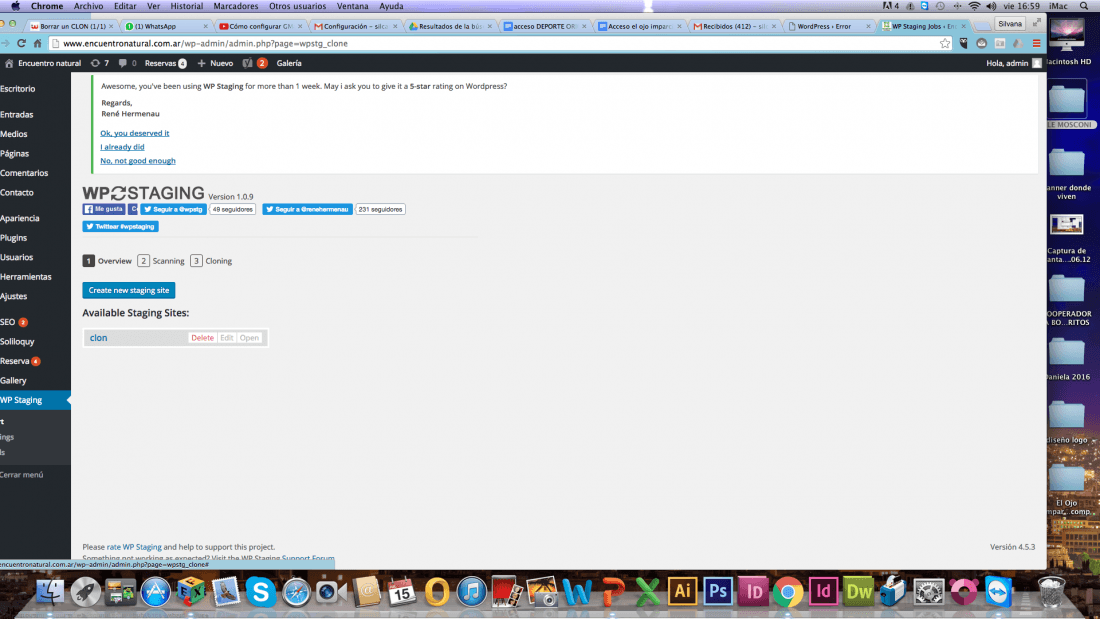
Task: Reload the page with the refresh icon
Action: [22, 44]
